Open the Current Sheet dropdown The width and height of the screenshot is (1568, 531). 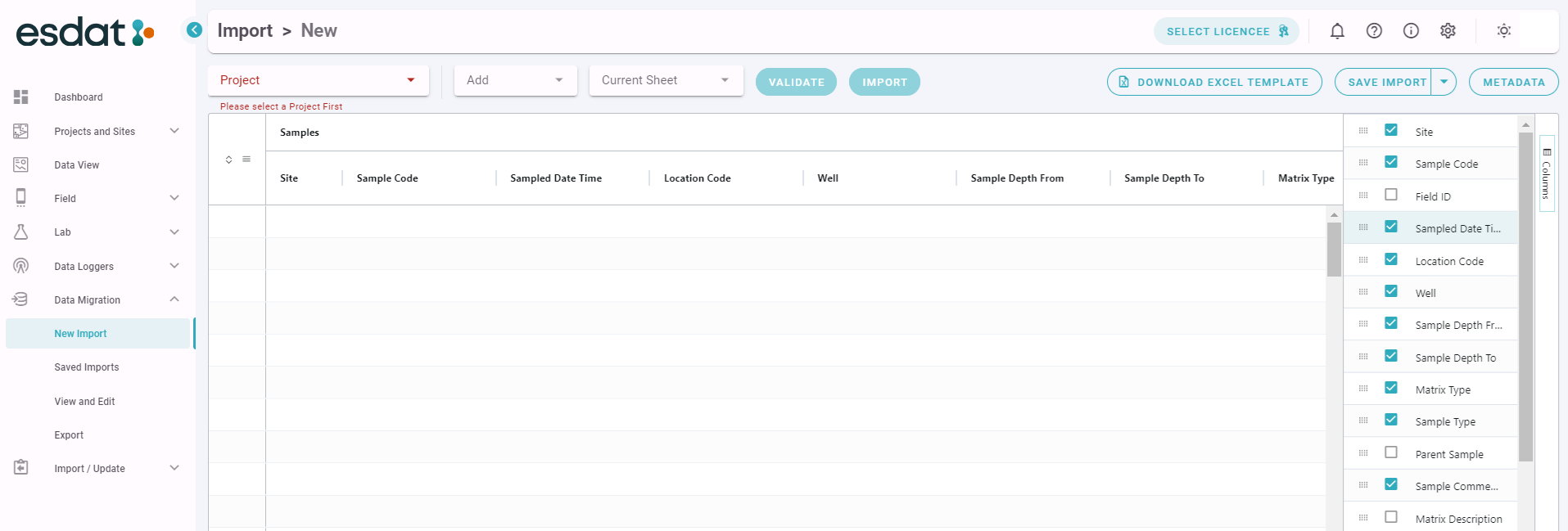[667, 80]
